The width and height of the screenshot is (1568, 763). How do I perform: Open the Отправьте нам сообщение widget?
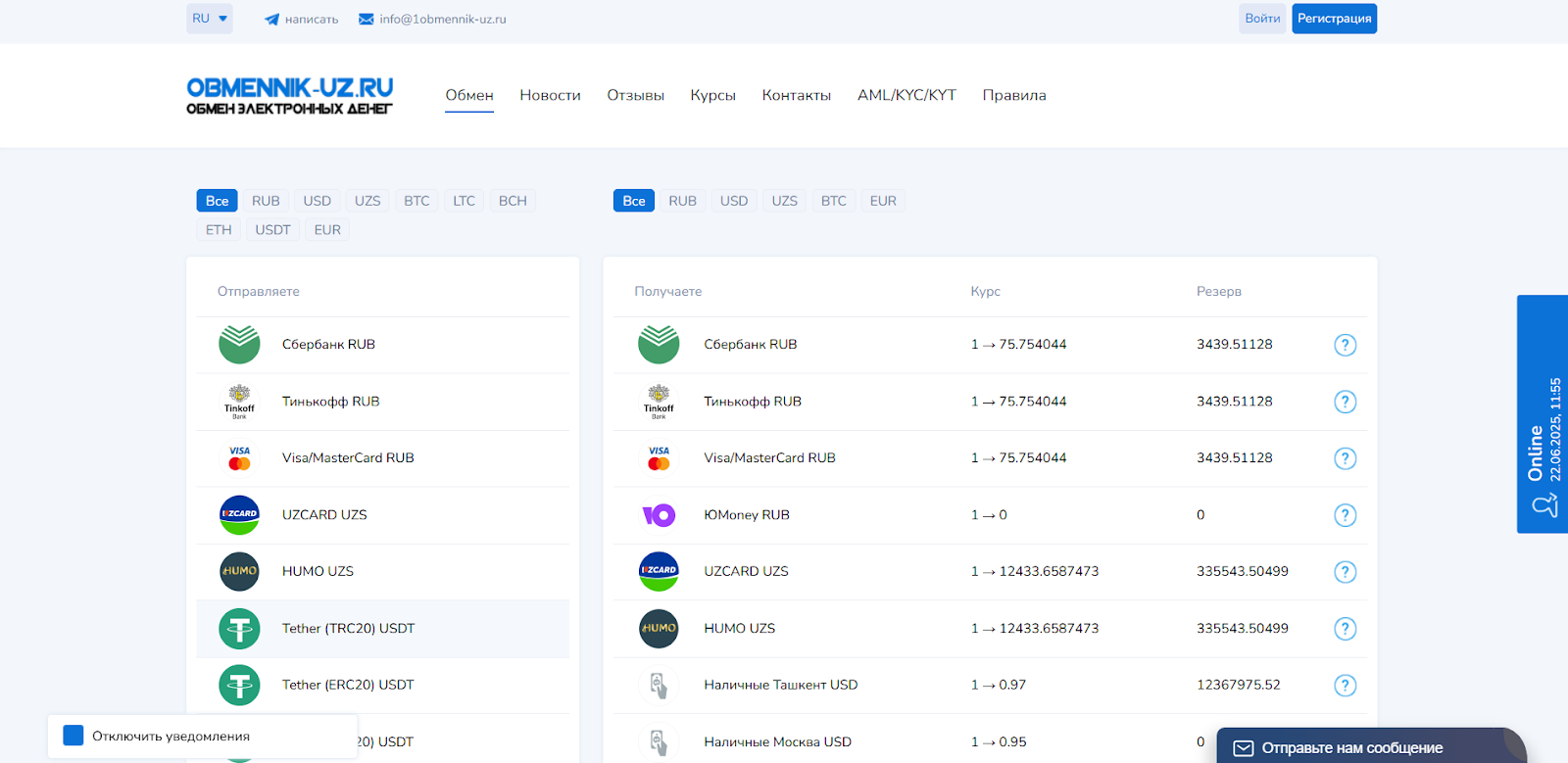coord(1372,746)
